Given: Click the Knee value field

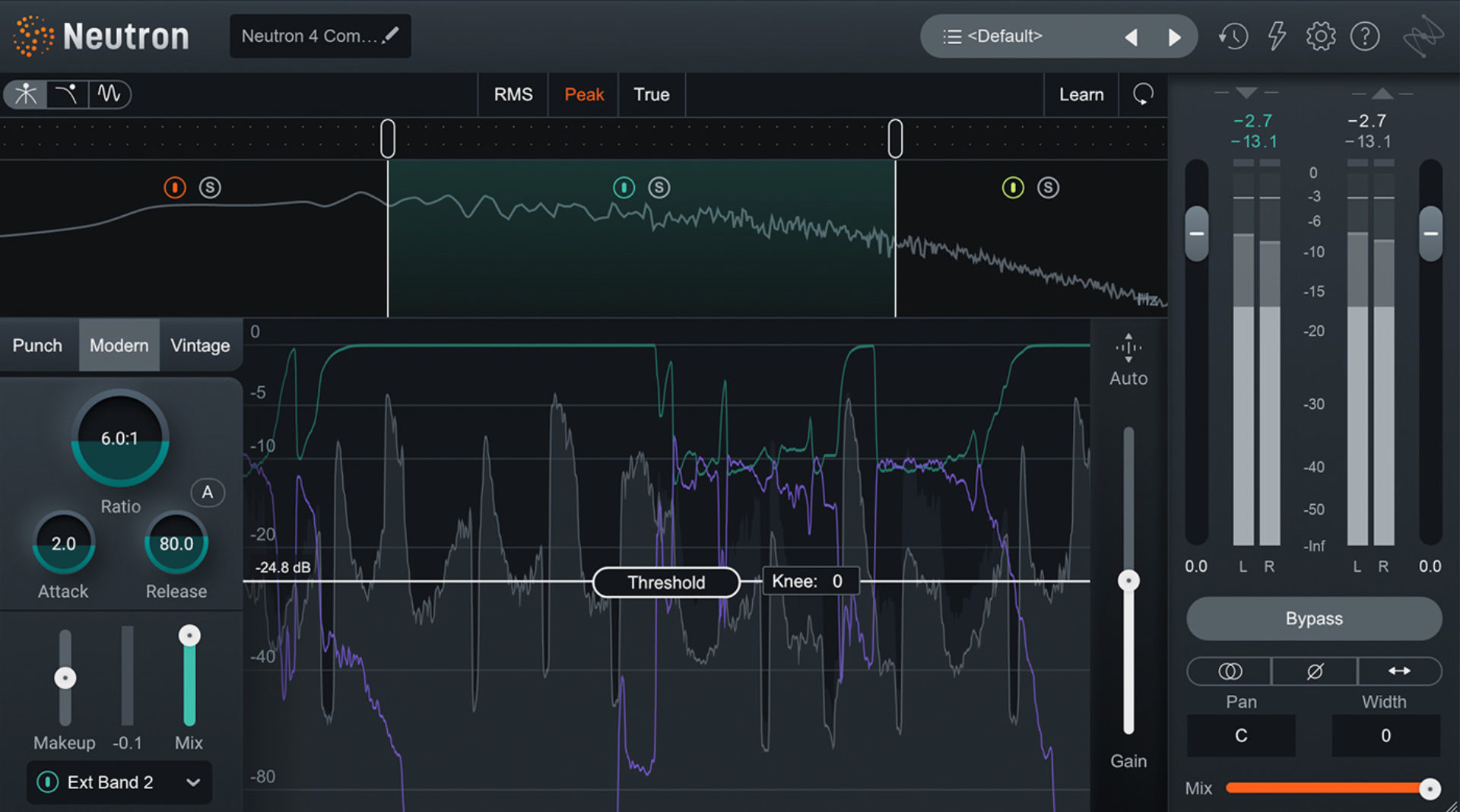Looking at the screenshot, I should coord(809,581).
